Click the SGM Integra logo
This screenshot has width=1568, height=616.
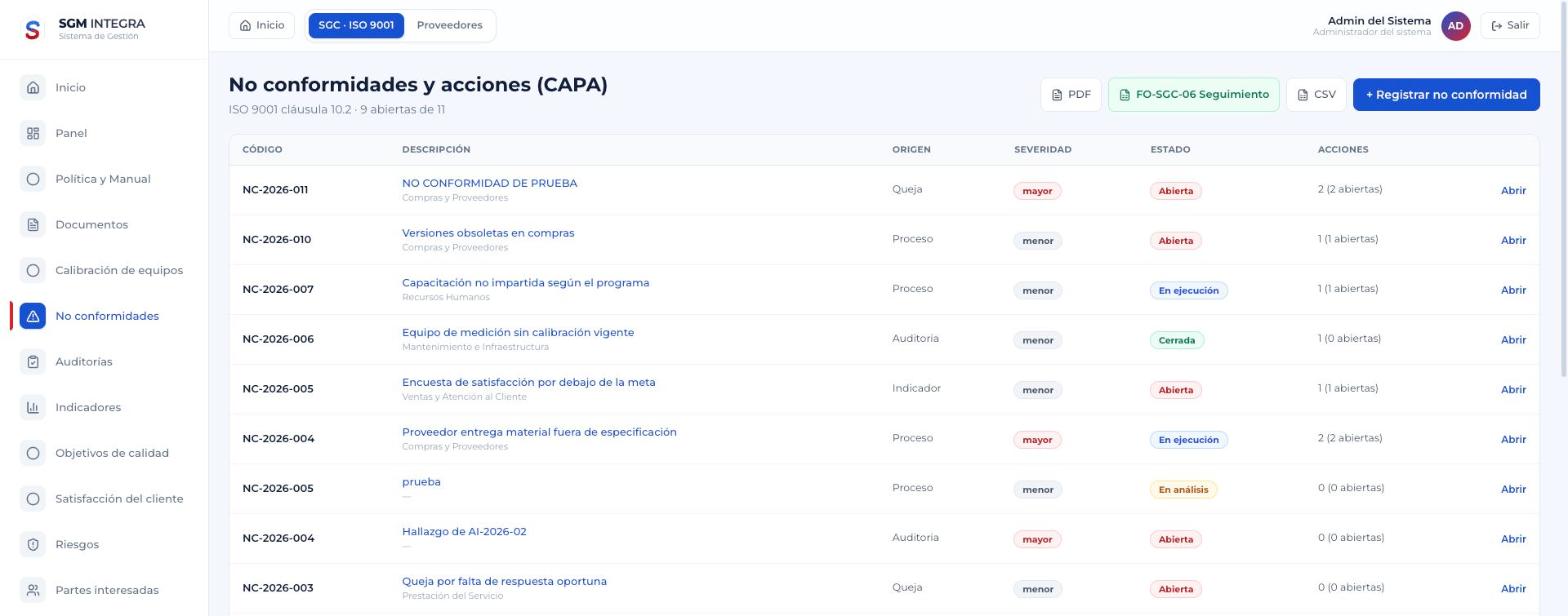coord(32,29)
